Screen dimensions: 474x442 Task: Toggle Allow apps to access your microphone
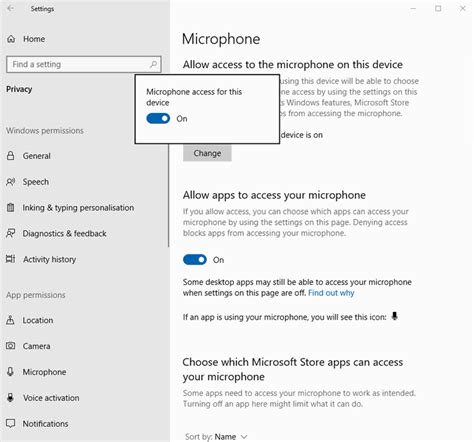195,260
